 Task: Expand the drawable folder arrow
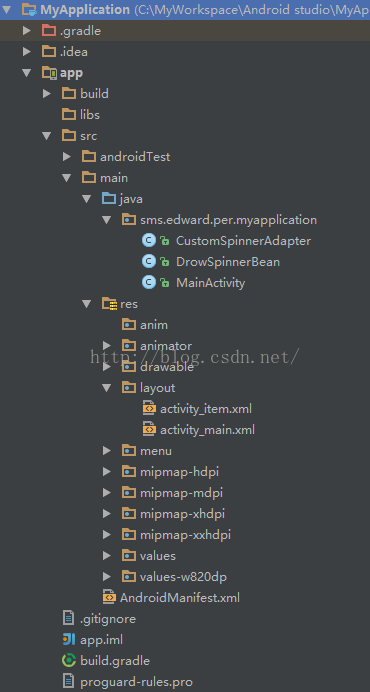point(107,367)
